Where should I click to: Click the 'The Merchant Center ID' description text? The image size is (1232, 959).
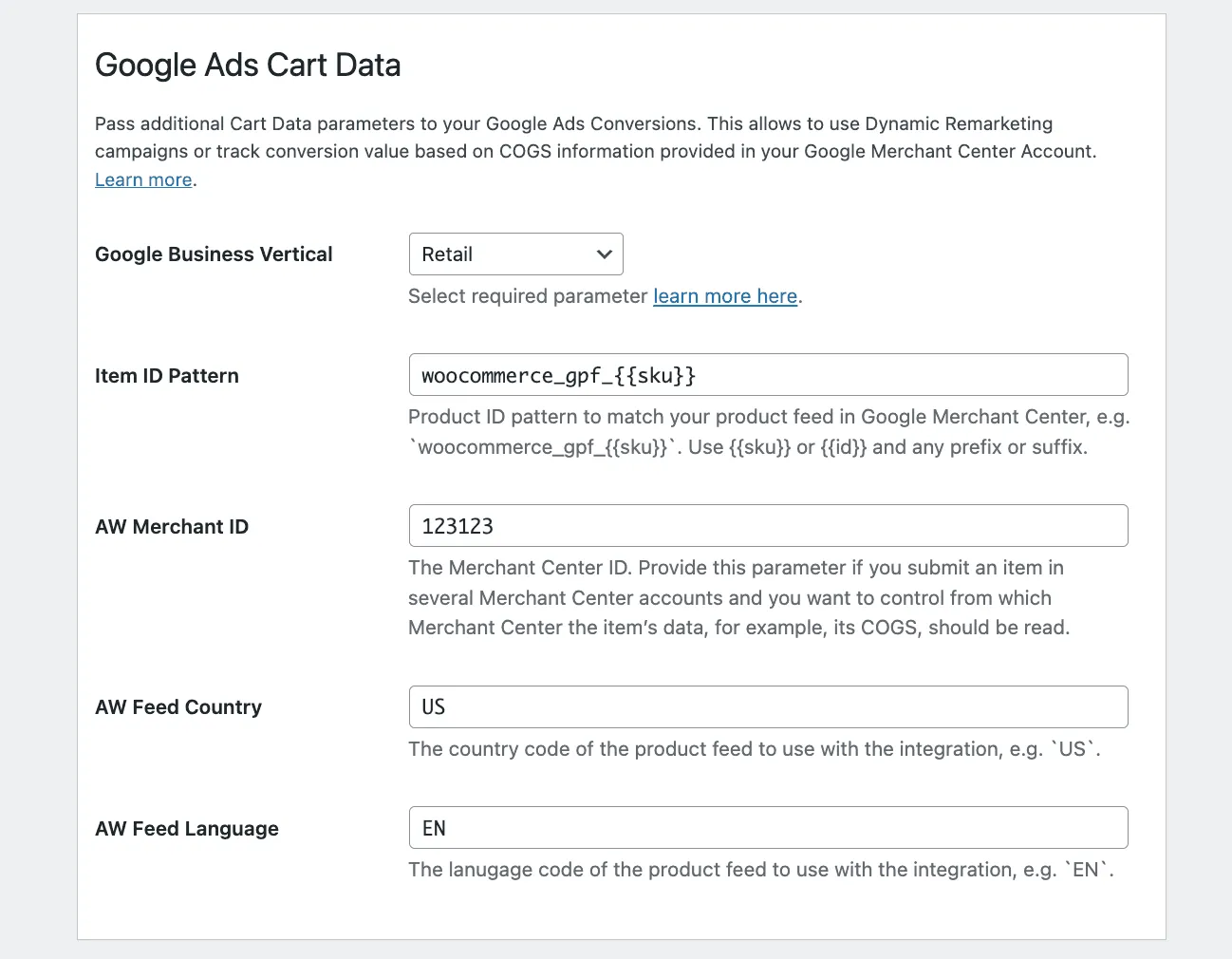point(739,597)
